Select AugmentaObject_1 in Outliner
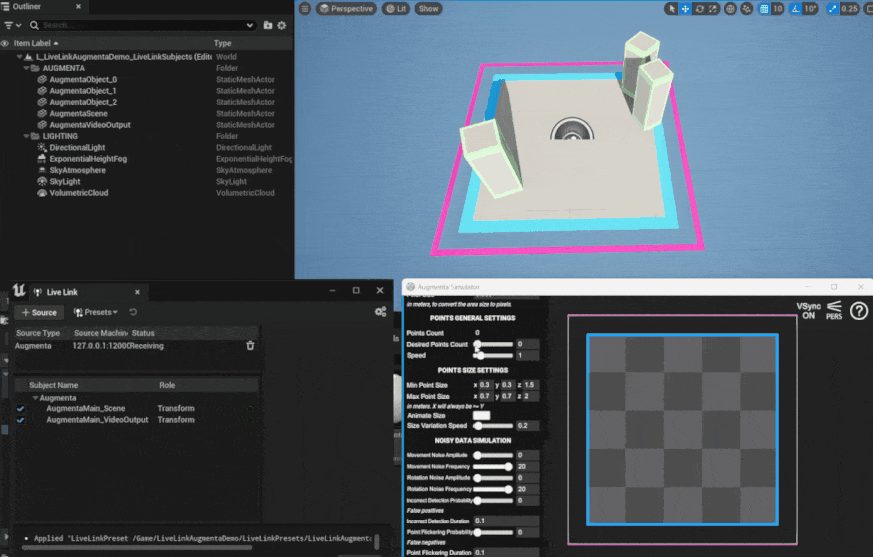 [x=83, y=91]
